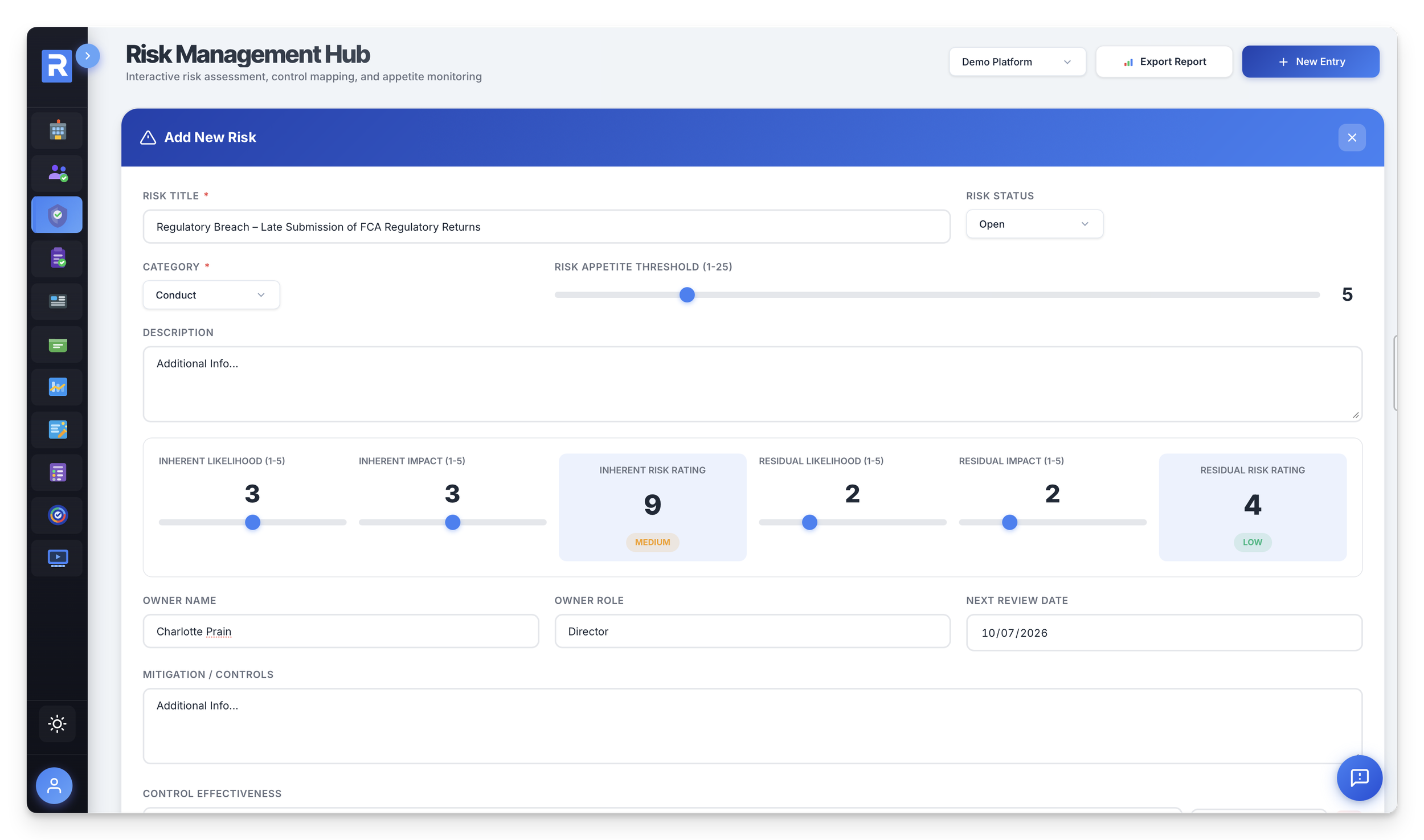Expand the Risk Status Open dropdown
Image resolution: width=1424 pixels, height=840 pixels.
coord(1034,224)
